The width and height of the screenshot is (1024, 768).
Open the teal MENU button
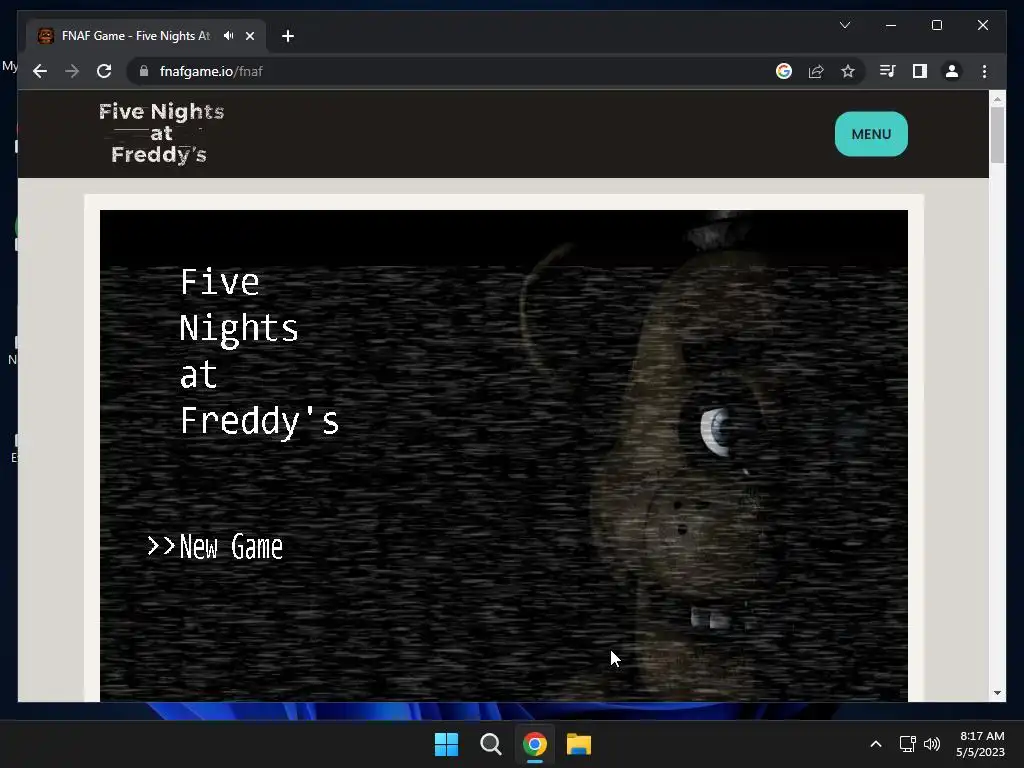click(871, 134)
